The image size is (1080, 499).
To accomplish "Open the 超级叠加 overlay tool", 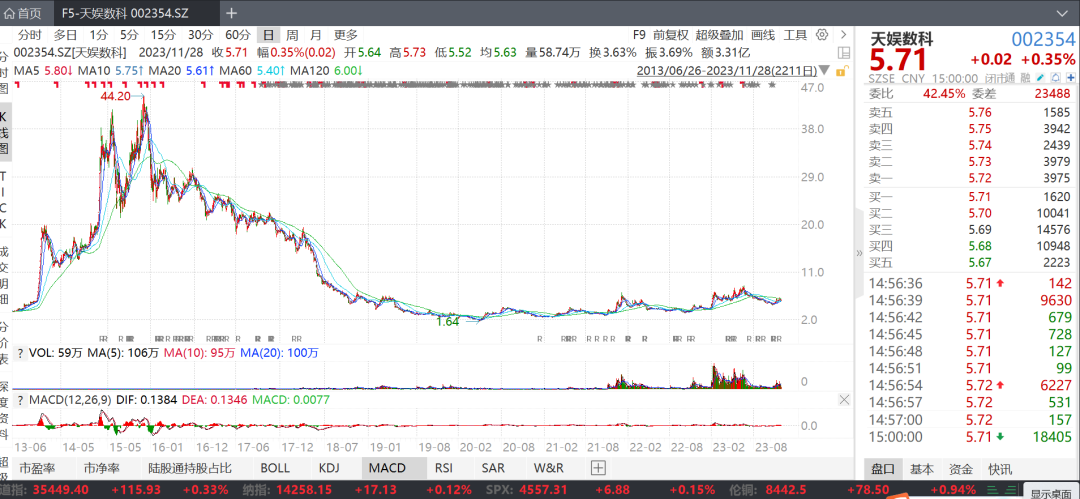I will [719, 35].
